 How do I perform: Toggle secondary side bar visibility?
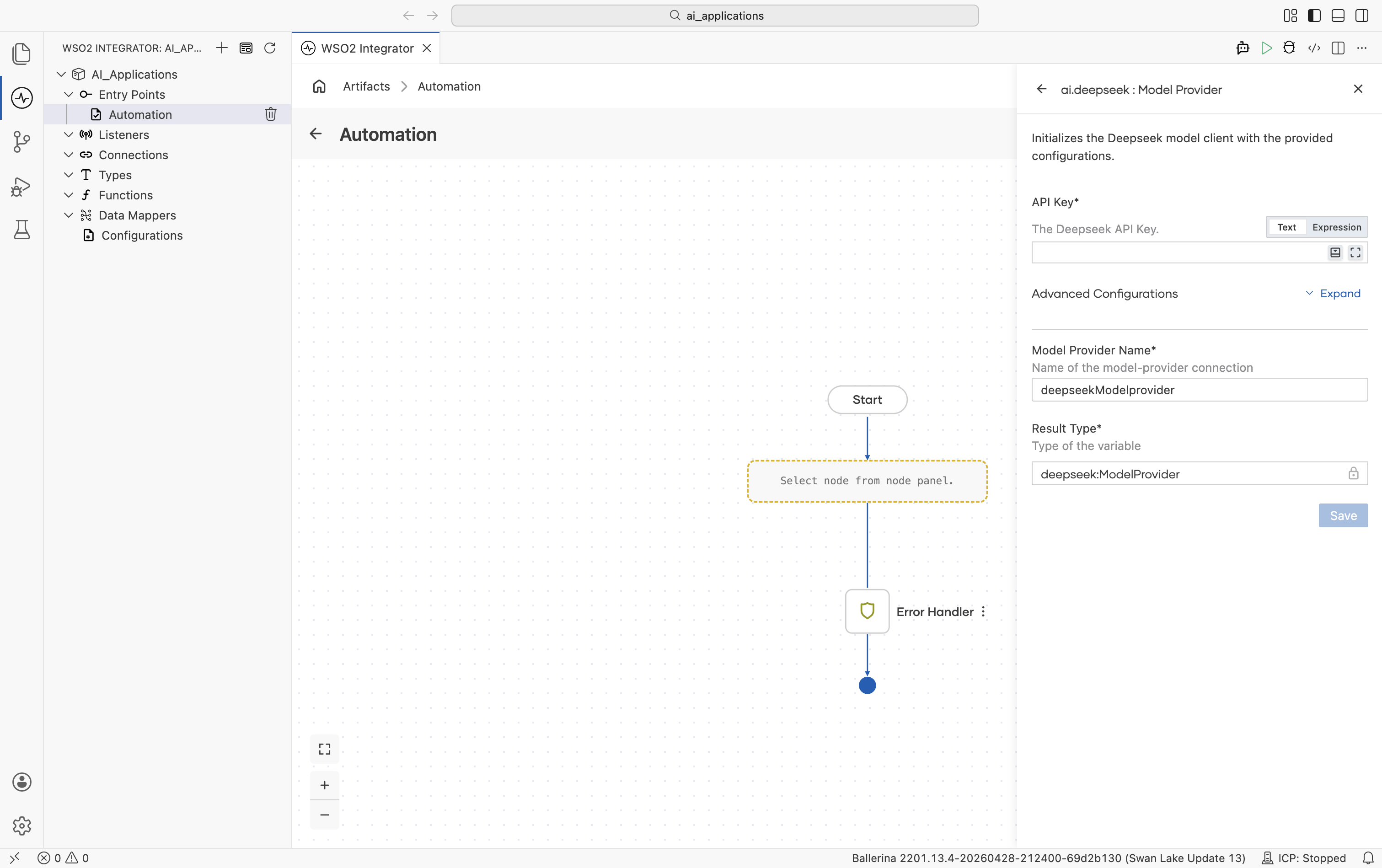1362,16
